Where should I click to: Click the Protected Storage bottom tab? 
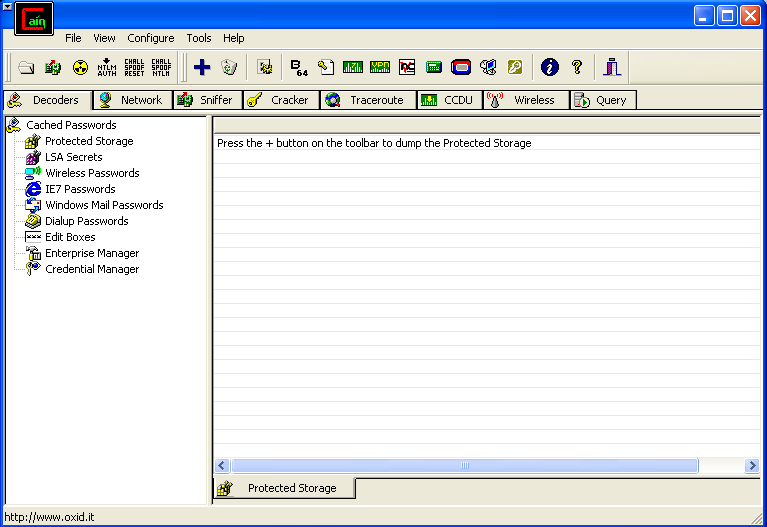[285, 488]
